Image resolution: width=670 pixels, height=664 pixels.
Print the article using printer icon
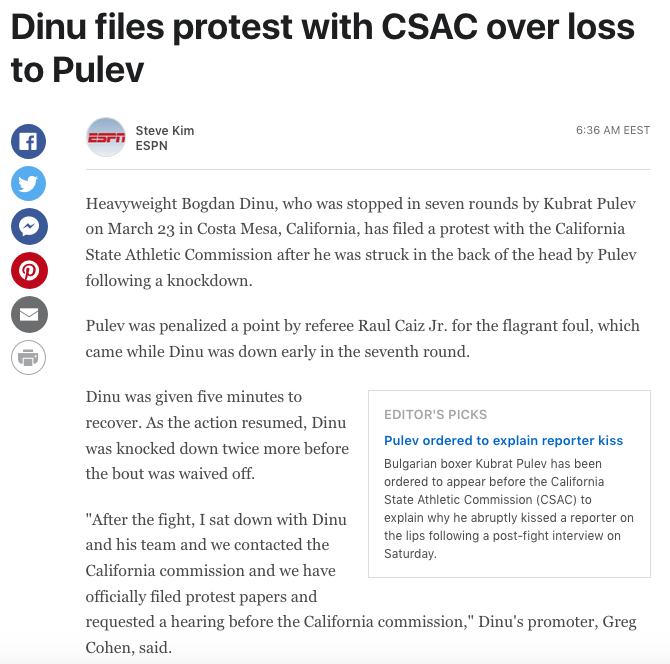tap(29, 357)
